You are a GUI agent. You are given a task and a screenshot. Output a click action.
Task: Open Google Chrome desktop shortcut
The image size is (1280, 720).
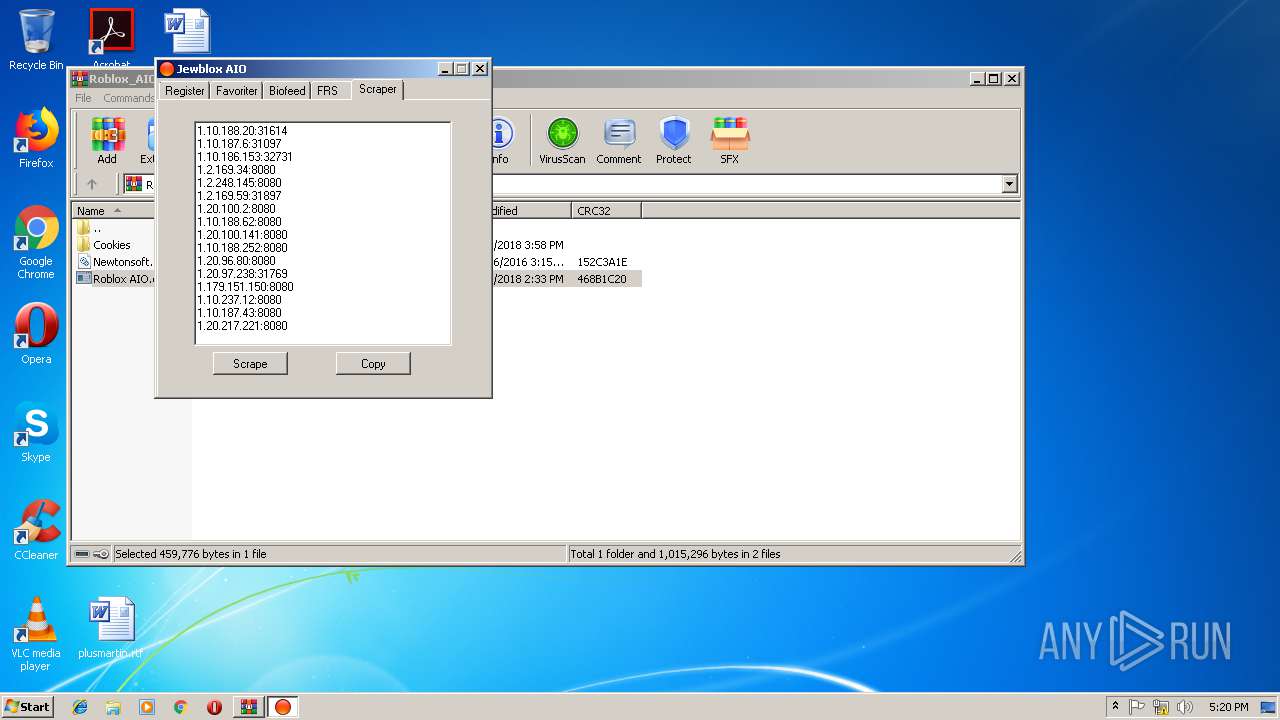[x=36, y=242]
